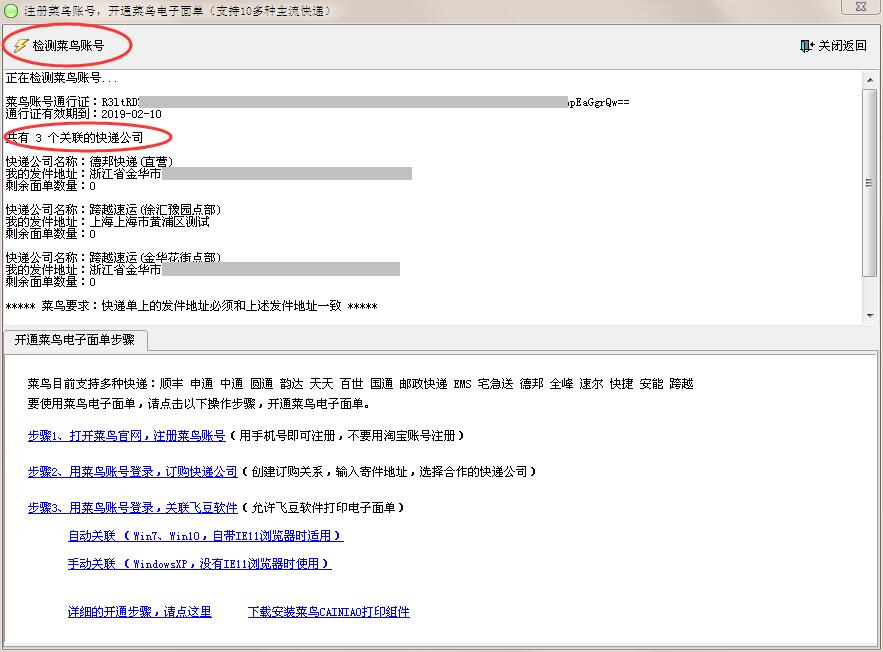Screen dimensions: 883x652
Task: Click the 下载安装菜鸟CAINIAO打印组件 link
Action: pyautogui.click(x=328, y=612)
